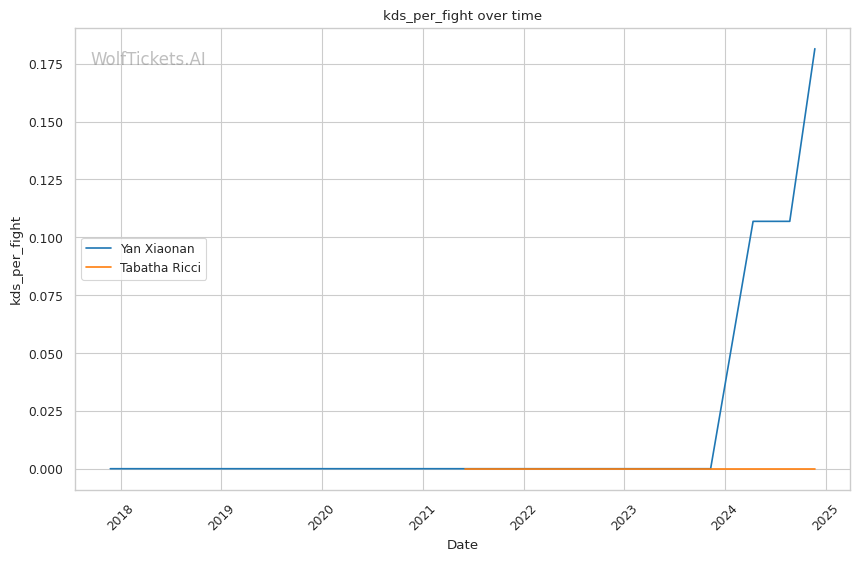Click the WolfTickets.AI watermark text
This screenshot has width=860, height=561.
click(148, 60)
